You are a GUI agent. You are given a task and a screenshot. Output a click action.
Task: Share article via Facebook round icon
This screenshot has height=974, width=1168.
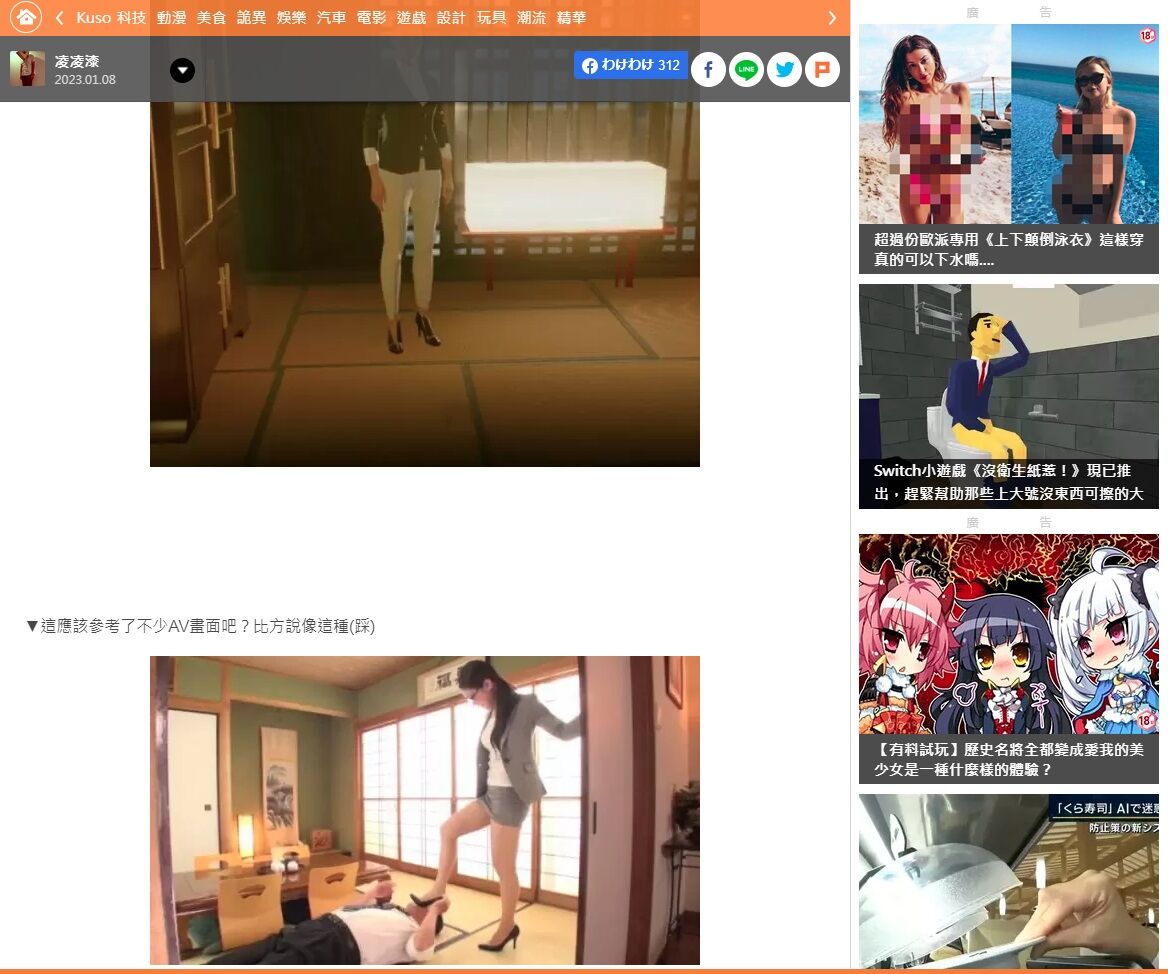click(708, 69)
